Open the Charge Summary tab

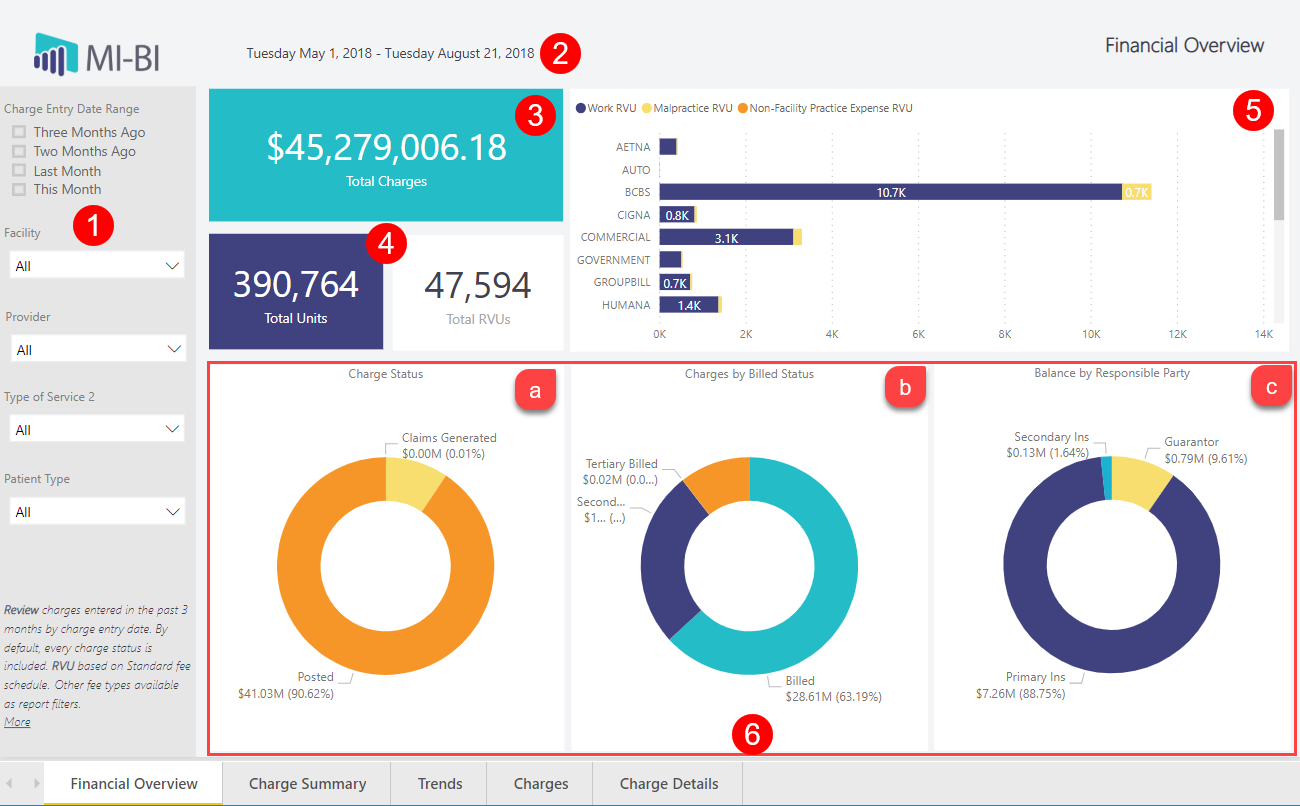307,783
